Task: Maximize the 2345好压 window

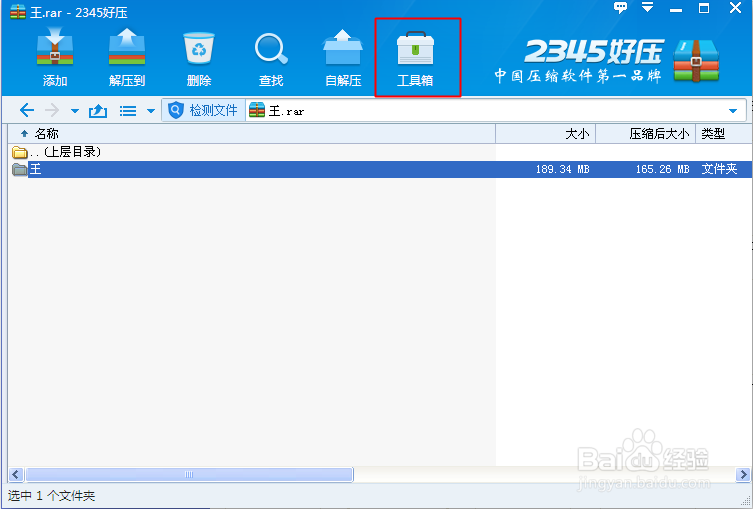Action: 704,8
